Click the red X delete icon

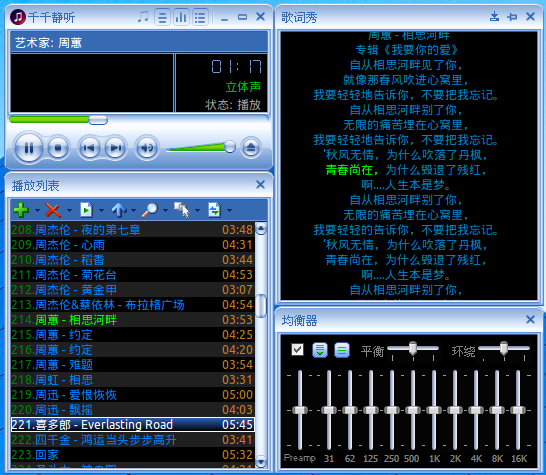pos(53,210)
